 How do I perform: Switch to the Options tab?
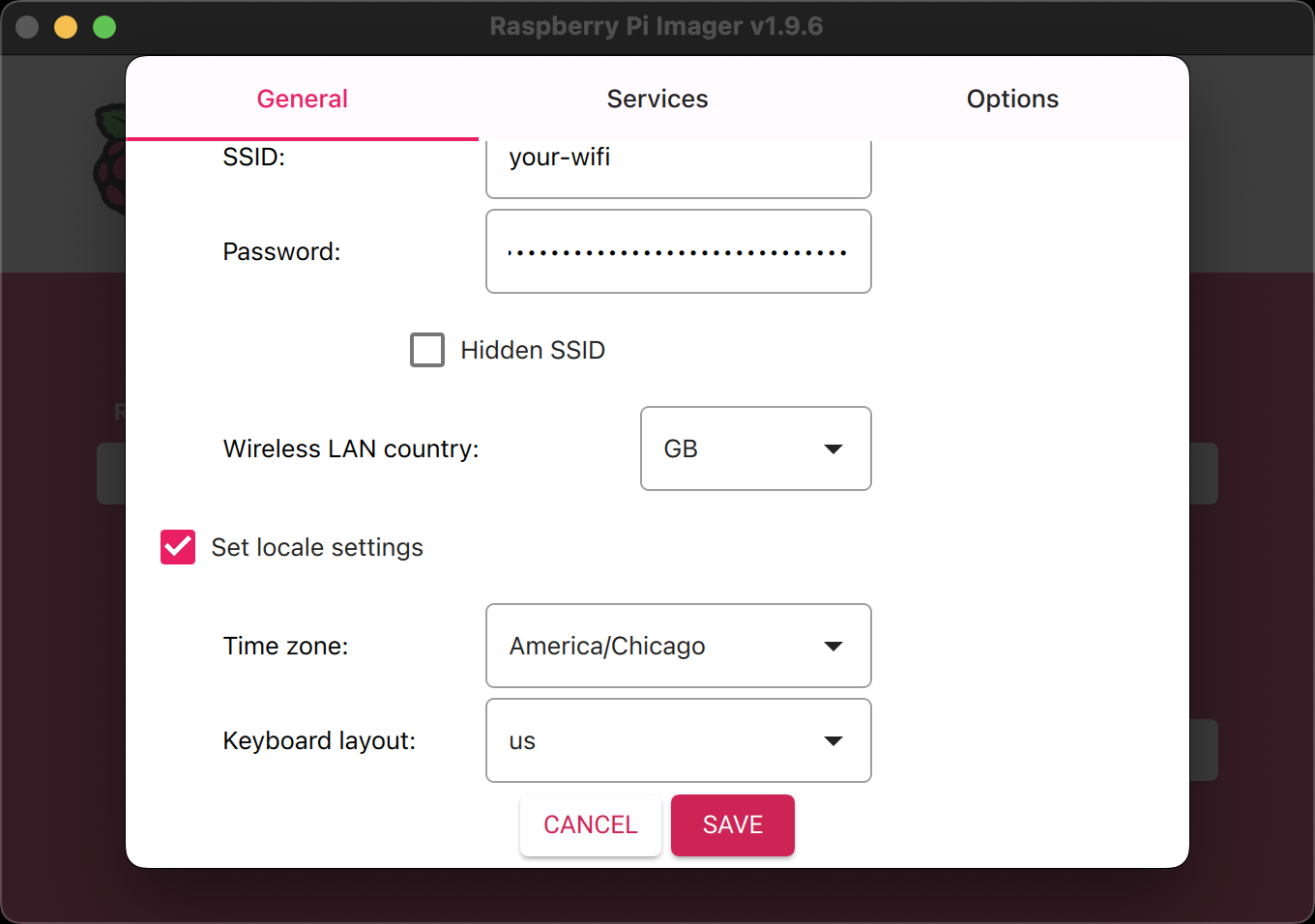pyautogui.click(x=1012, y=99)
